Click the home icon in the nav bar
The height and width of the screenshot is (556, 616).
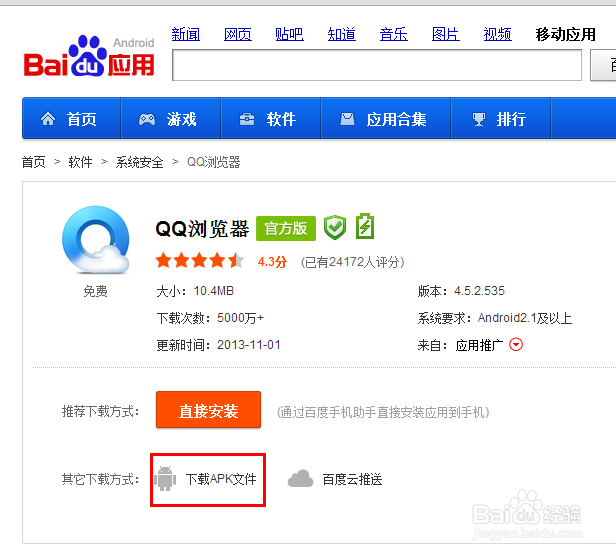click(48, 119)
